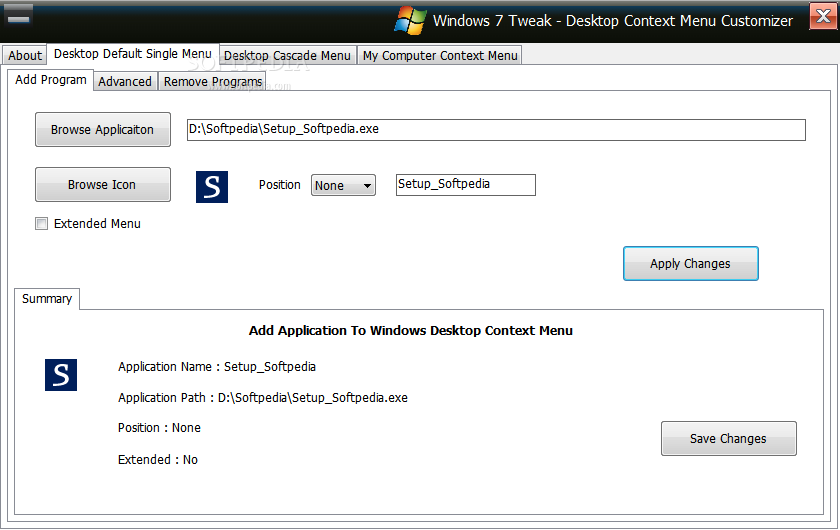Click 'Application Name : Setup_Softpedia' line

coord(217,367)
